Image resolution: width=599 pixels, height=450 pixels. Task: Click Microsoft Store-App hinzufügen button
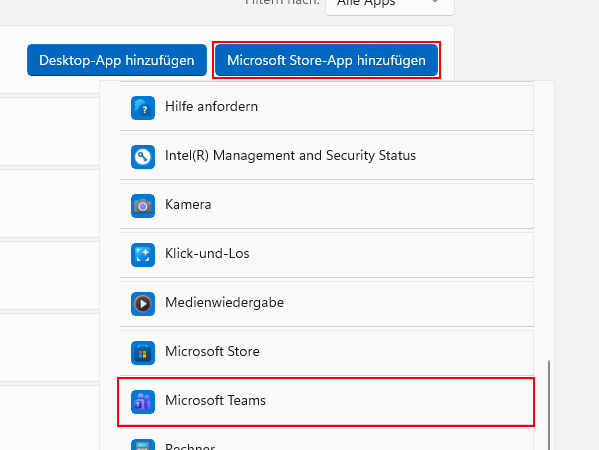click(326, 60)
